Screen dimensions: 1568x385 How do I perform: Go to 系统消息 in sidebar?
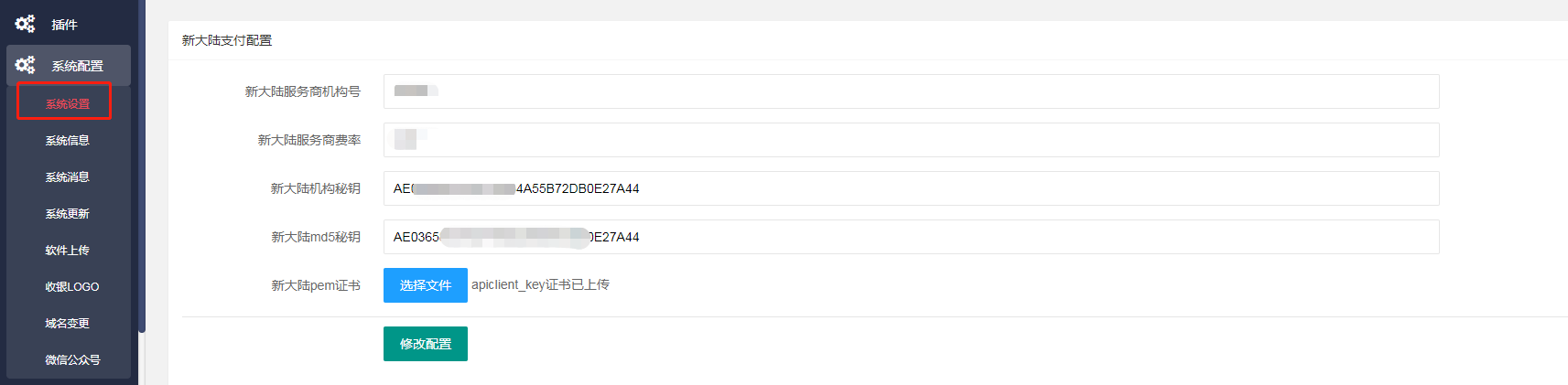[x=68, y=176]
